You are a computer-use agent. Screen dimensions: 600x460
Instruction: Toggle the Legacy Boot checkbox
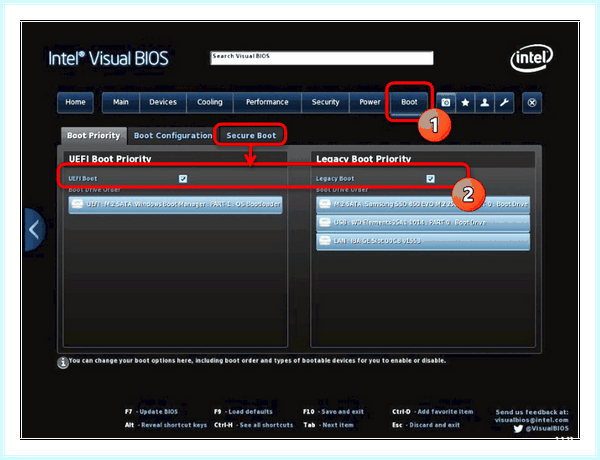click(430, 179)
